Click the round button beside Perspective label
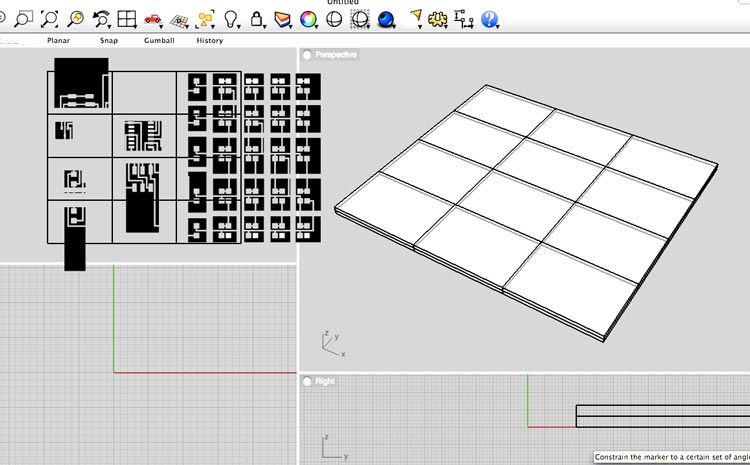This screenshot has width=750, height=465. coord(307,55)
